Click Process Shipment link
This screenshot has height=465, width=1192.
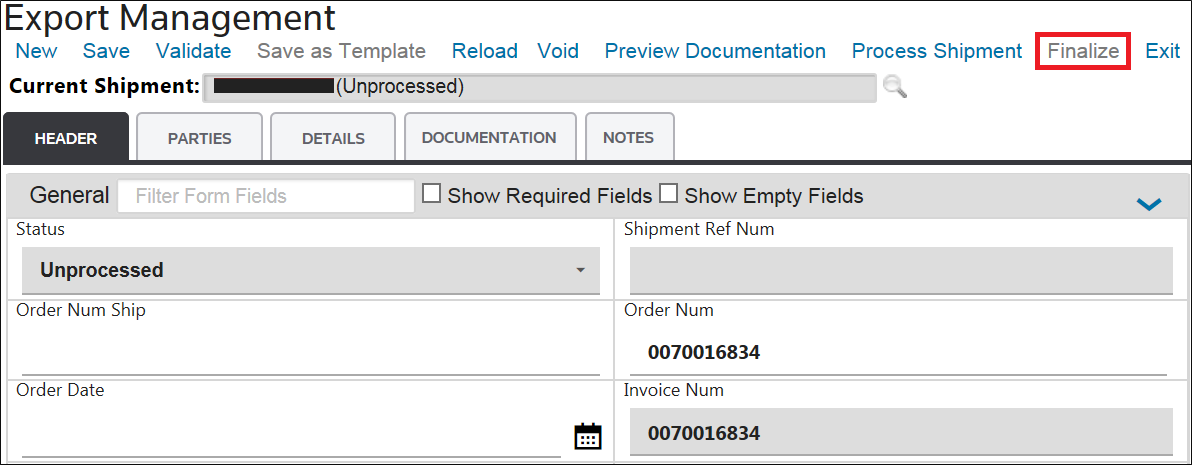click(936, 51)
